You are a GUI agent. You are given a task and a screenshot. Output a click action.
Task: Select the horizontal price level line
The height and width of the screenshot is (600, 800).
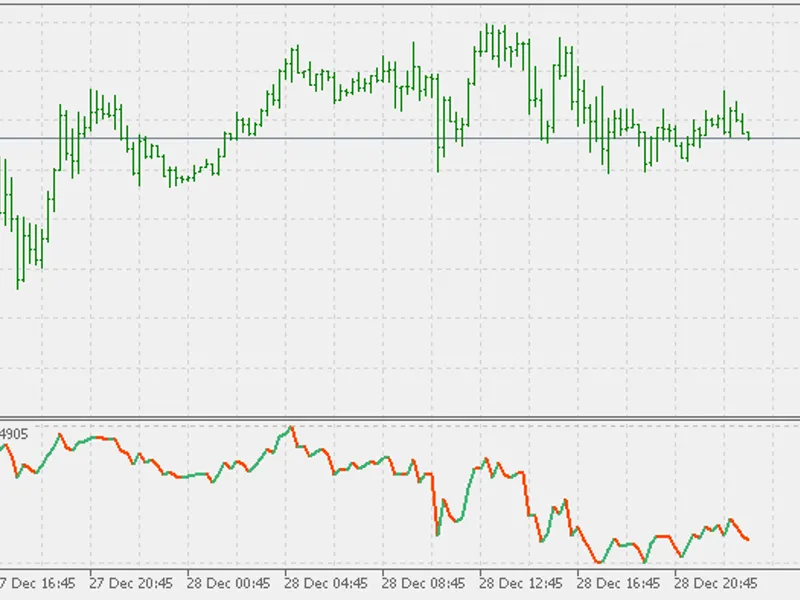pyautogui.click(x=400, y=138)
